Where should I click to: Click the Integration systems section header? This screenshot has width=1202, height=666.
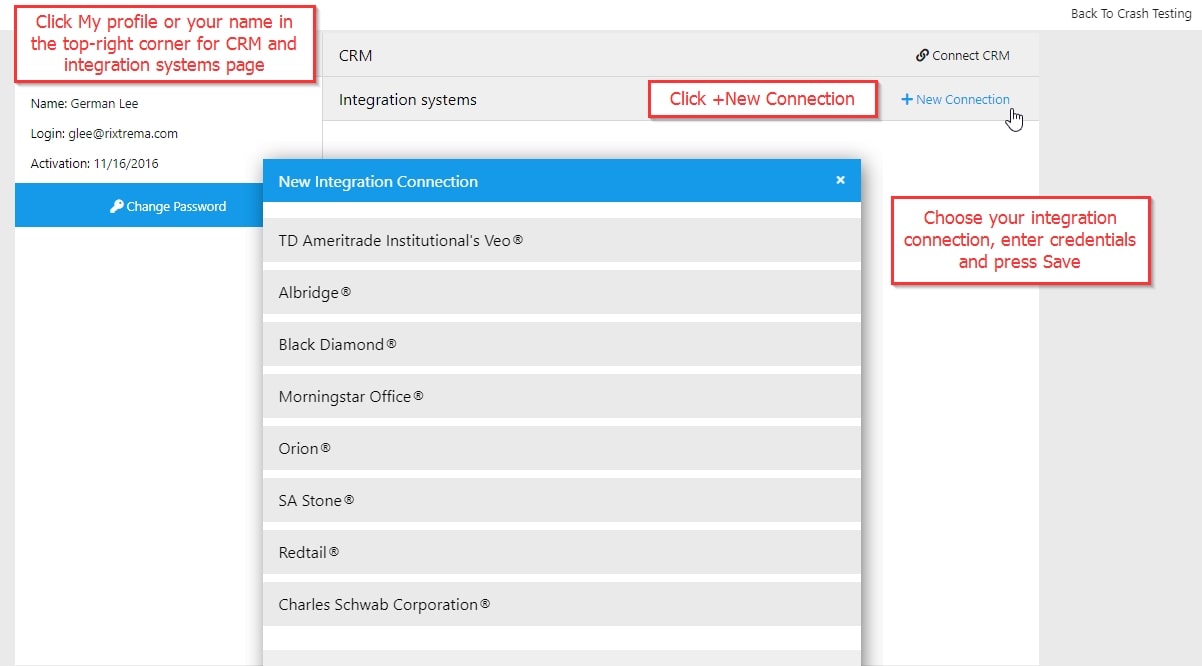[408, 100]
